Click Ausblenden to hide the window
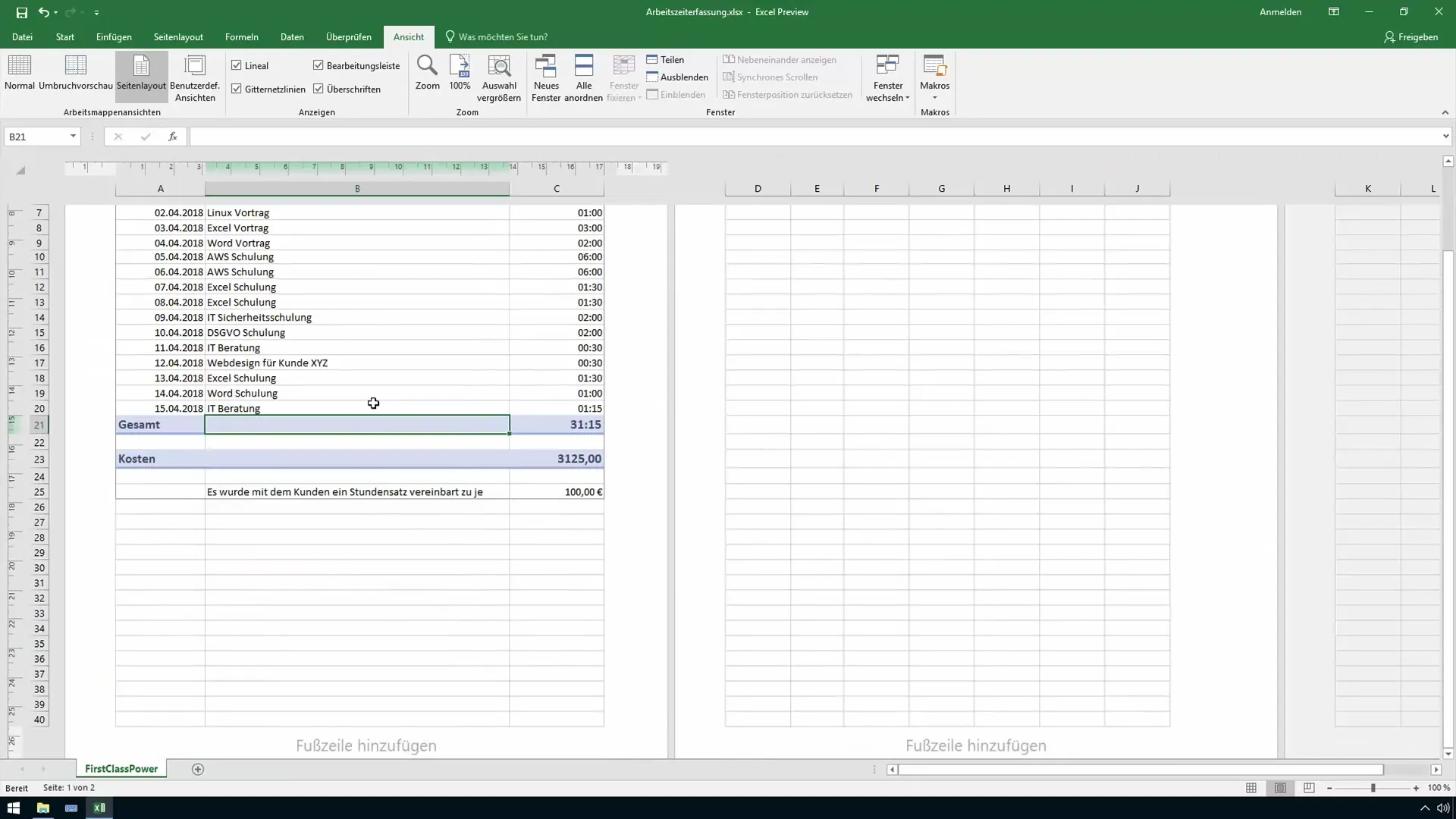This screenshot has width=1456, height=819. tap(677, 77)
